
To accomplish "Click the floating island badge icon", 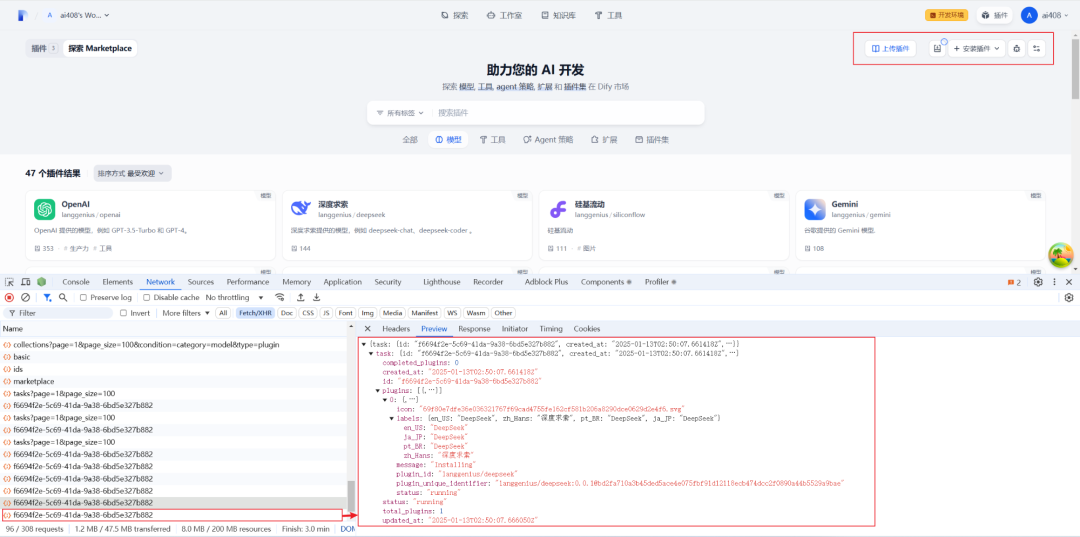I will click(x=1061, y=255).
